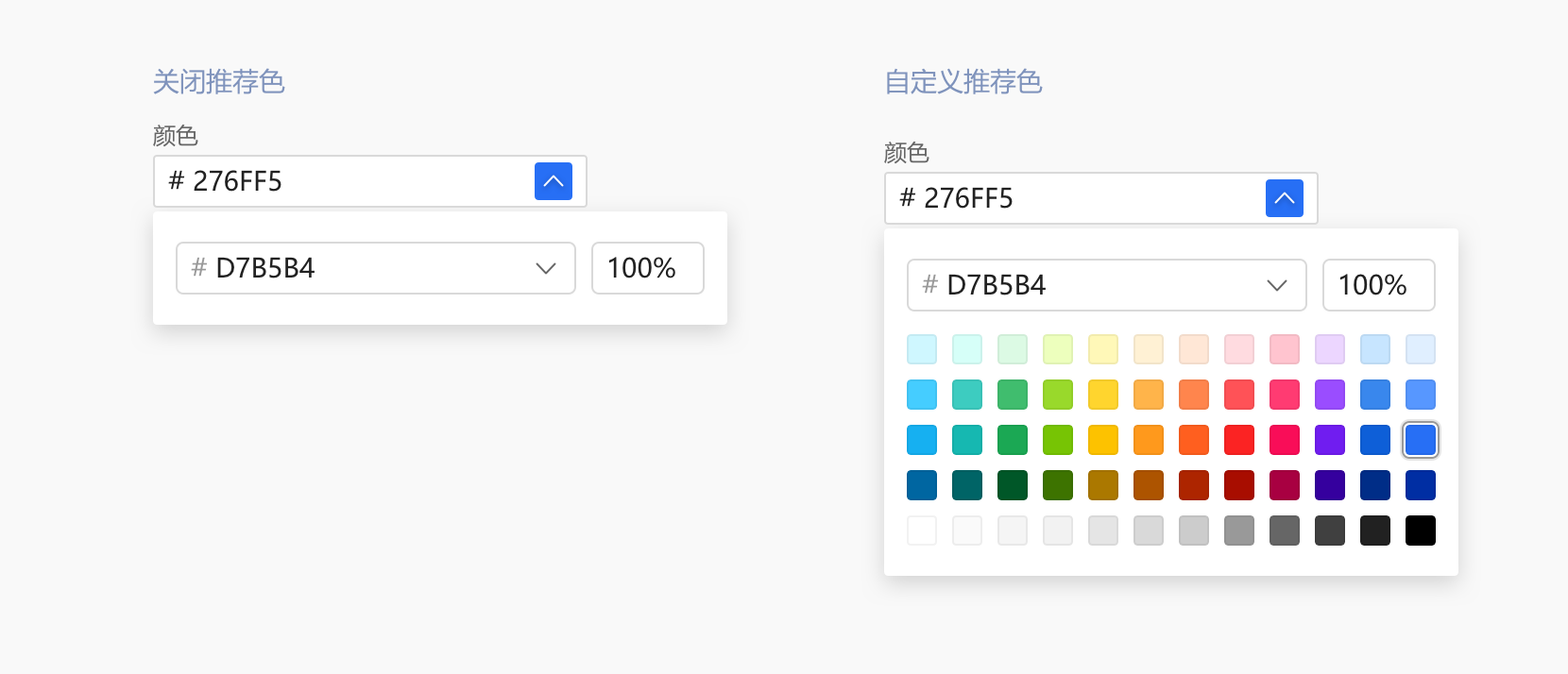This screenshot has height=674, width=1568.
Task: Select the light pink swatch in top row
Action: [x=1239, y=349]
